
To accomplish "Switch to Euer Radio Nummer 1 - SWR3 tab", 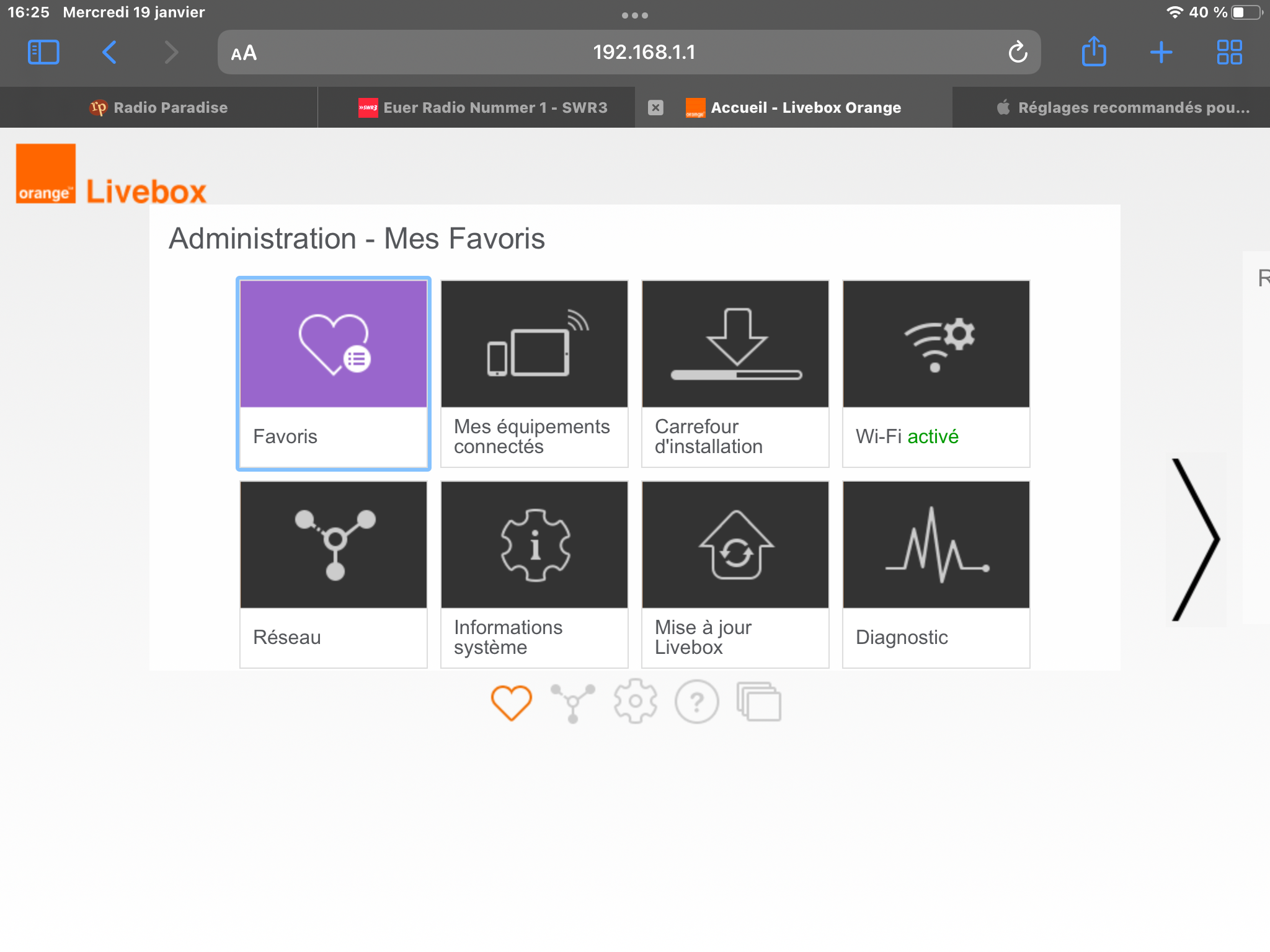I will tap(484, 108).
